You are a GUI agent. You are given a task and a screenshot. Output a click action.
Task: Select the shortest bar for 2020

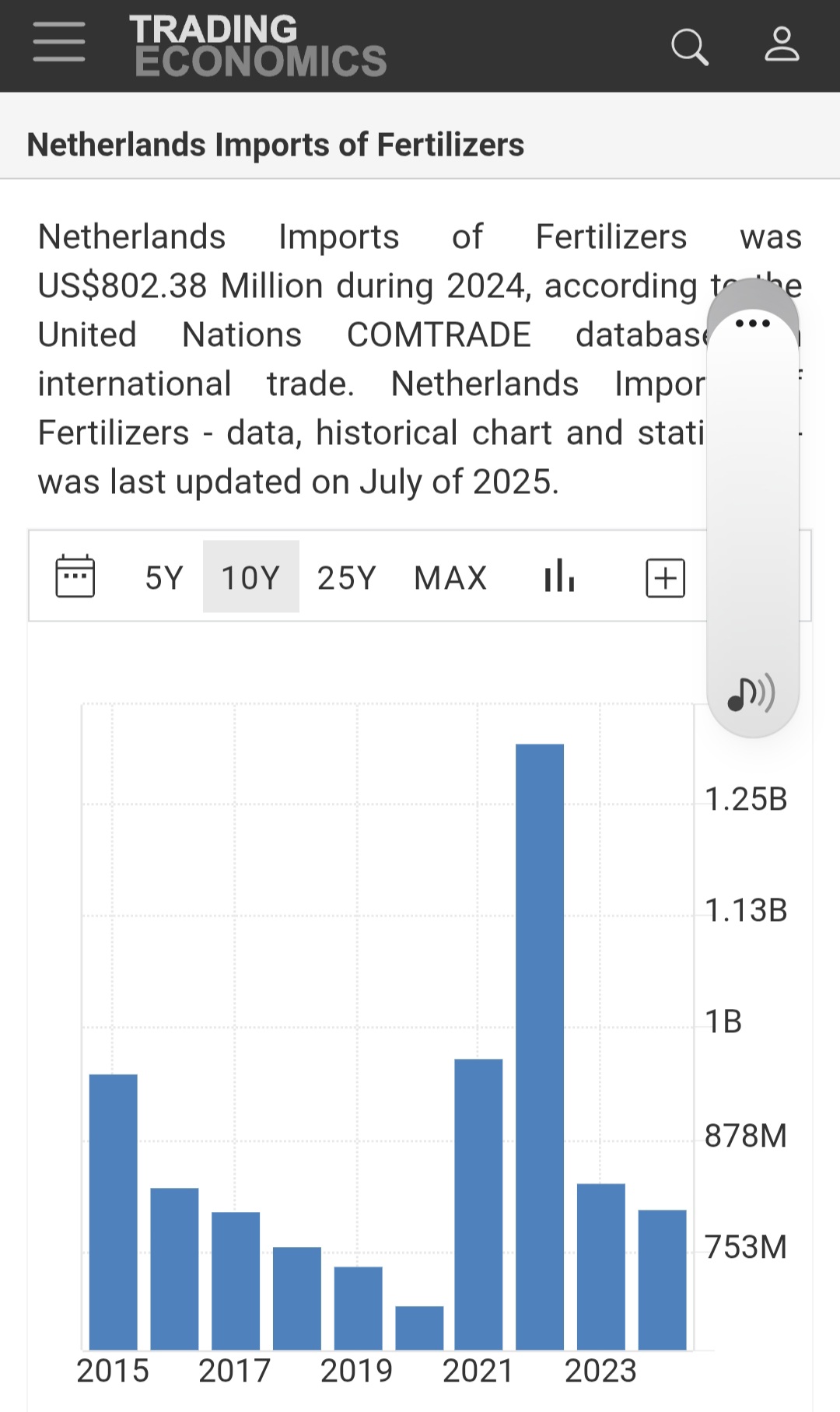coord(419,1327)
